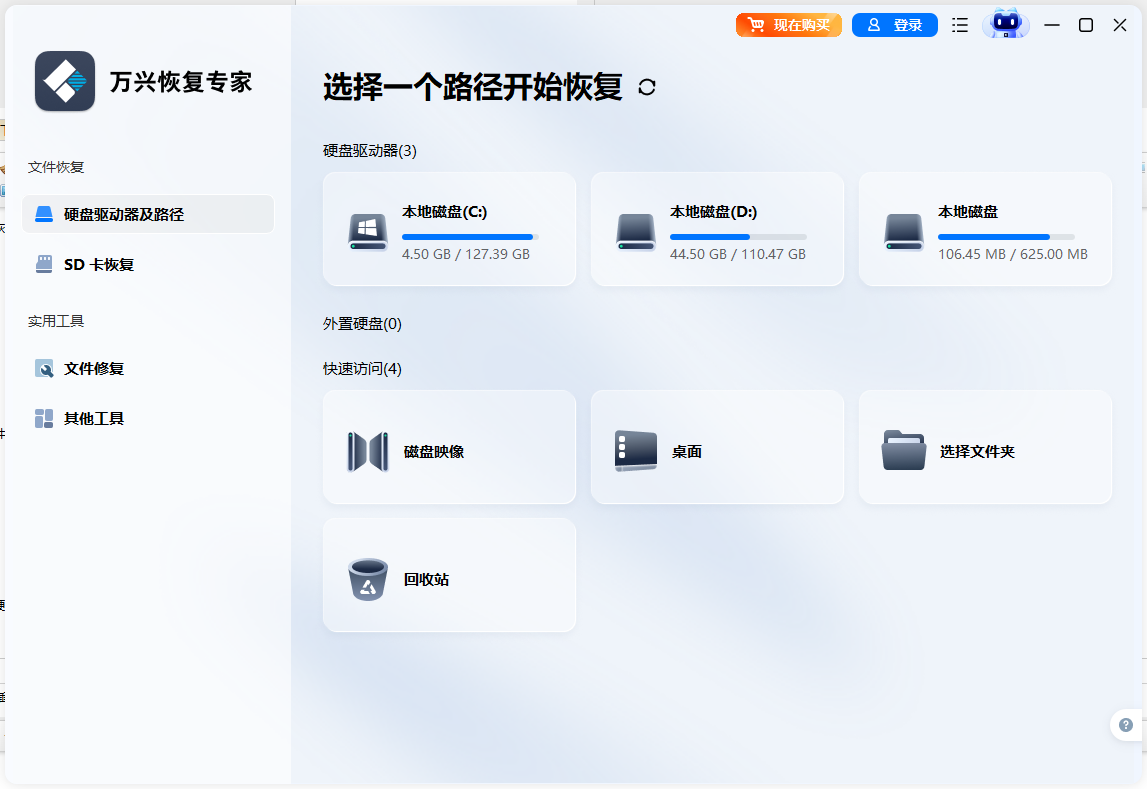
Task: Click the drive icon of 625 MB disk
Action: 903,233
